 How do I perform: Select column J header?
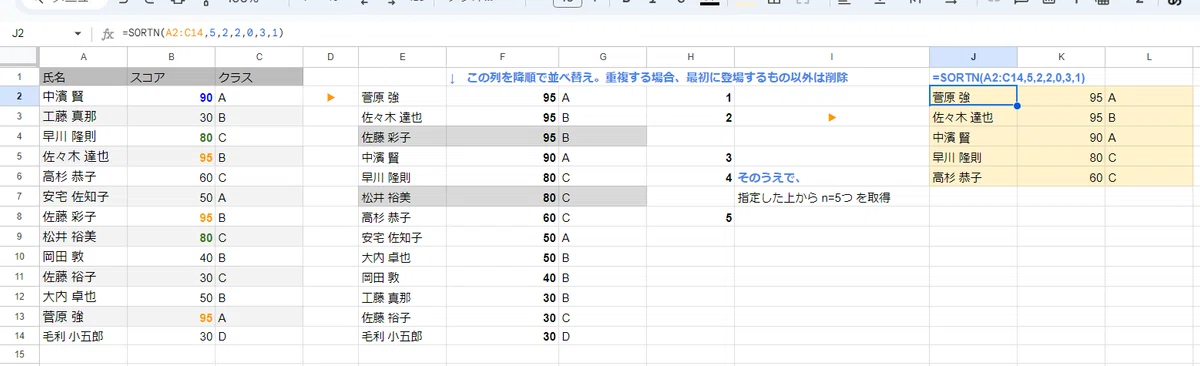tap(973, 57)
